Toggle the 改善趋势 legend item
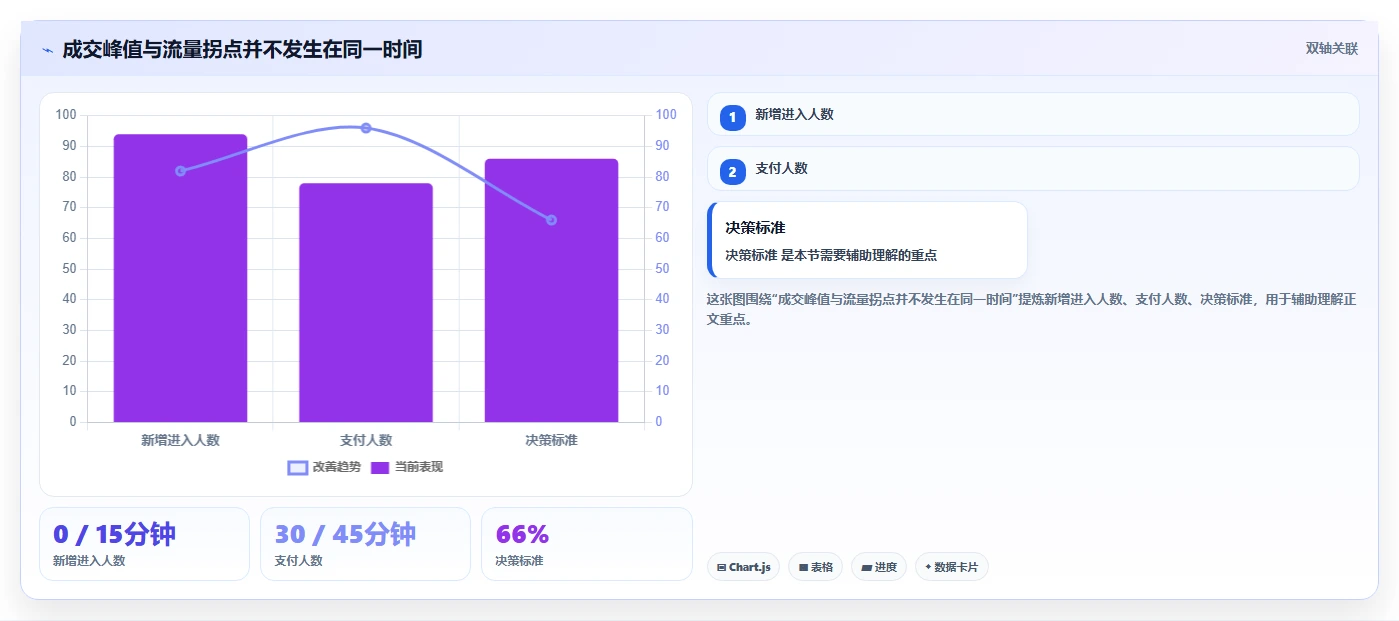Image resolution: width=1399 pixels, height=621 pixels. (x=324, y=467)
